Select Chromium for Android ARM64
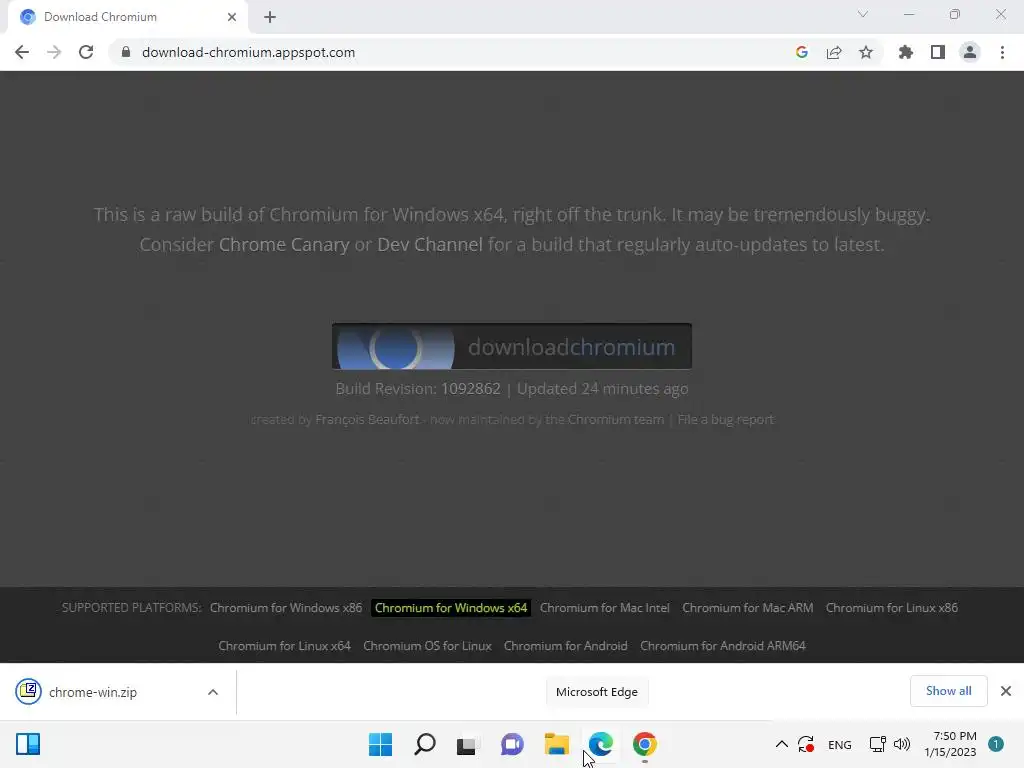 723,645
